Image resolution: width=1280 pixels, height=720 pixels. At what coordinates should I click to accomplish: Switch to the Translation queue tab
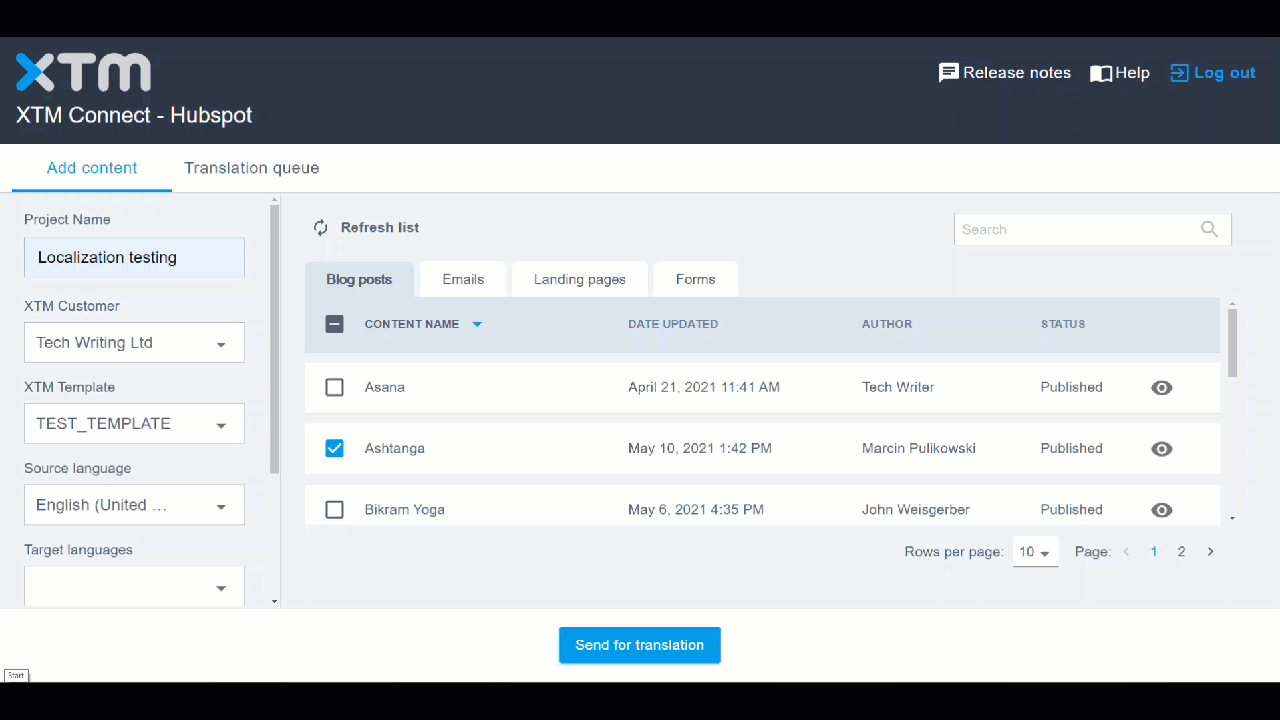[x=251, y=167]
